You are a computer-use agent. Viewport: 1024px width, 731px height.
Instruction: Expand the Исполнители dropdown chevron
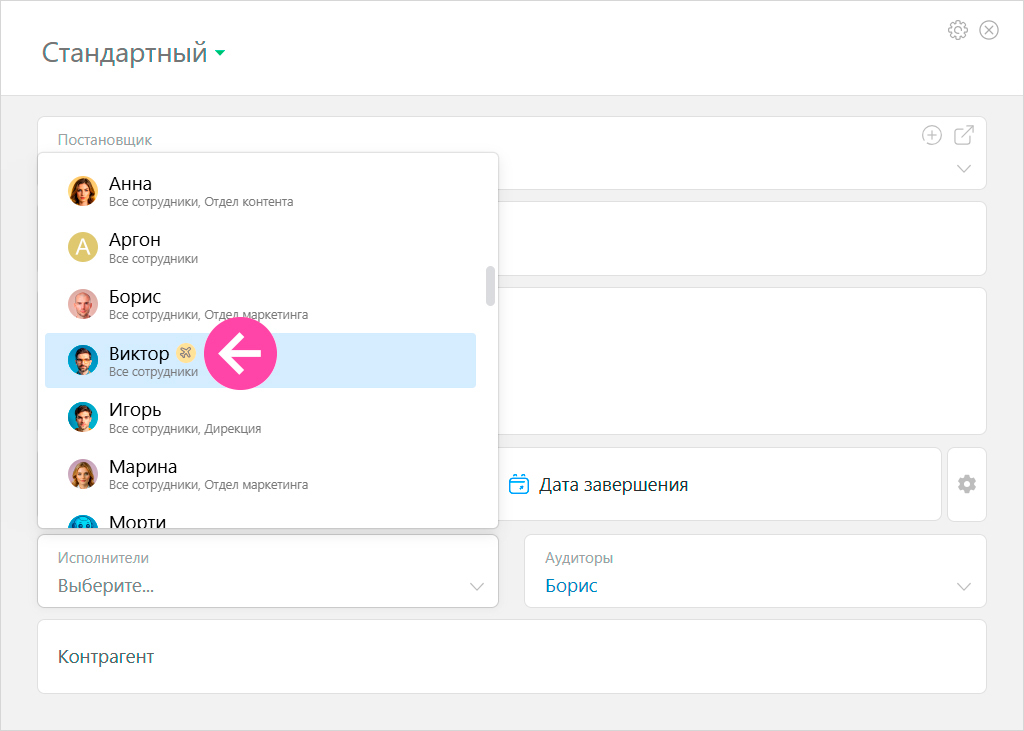477,587
